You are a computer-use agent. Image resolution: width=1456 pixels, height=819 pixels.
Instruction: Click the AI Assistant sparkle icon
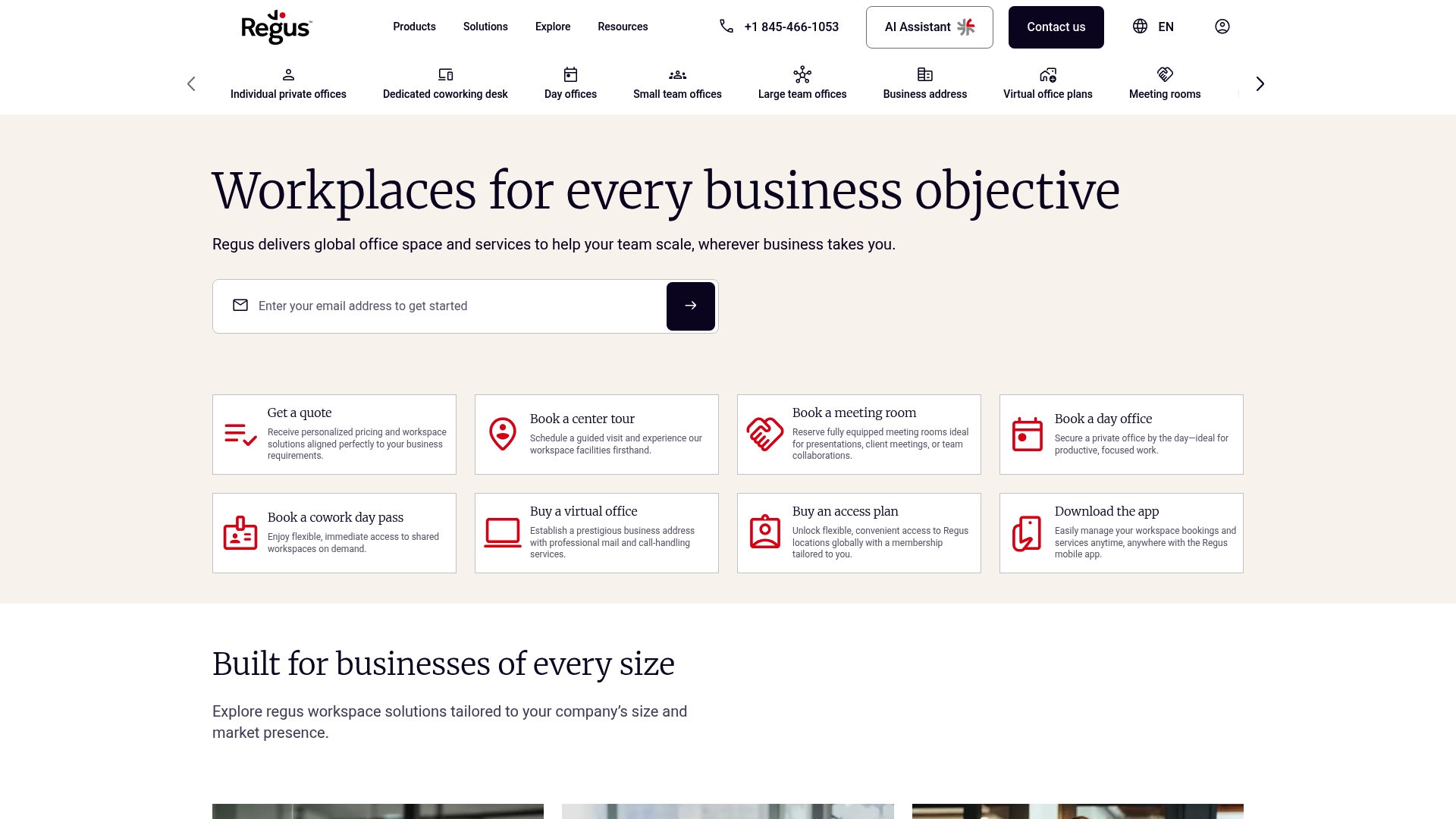pos(966,27)
